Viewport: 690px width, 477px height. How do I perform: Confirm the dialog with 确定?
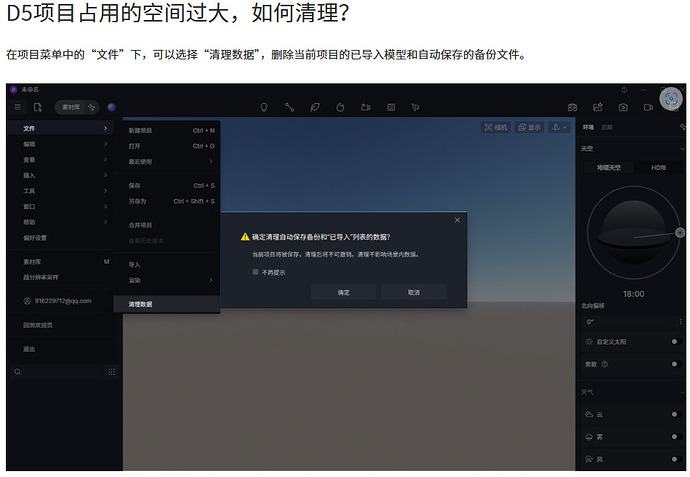pyautogui.click(x=344, y=292)
